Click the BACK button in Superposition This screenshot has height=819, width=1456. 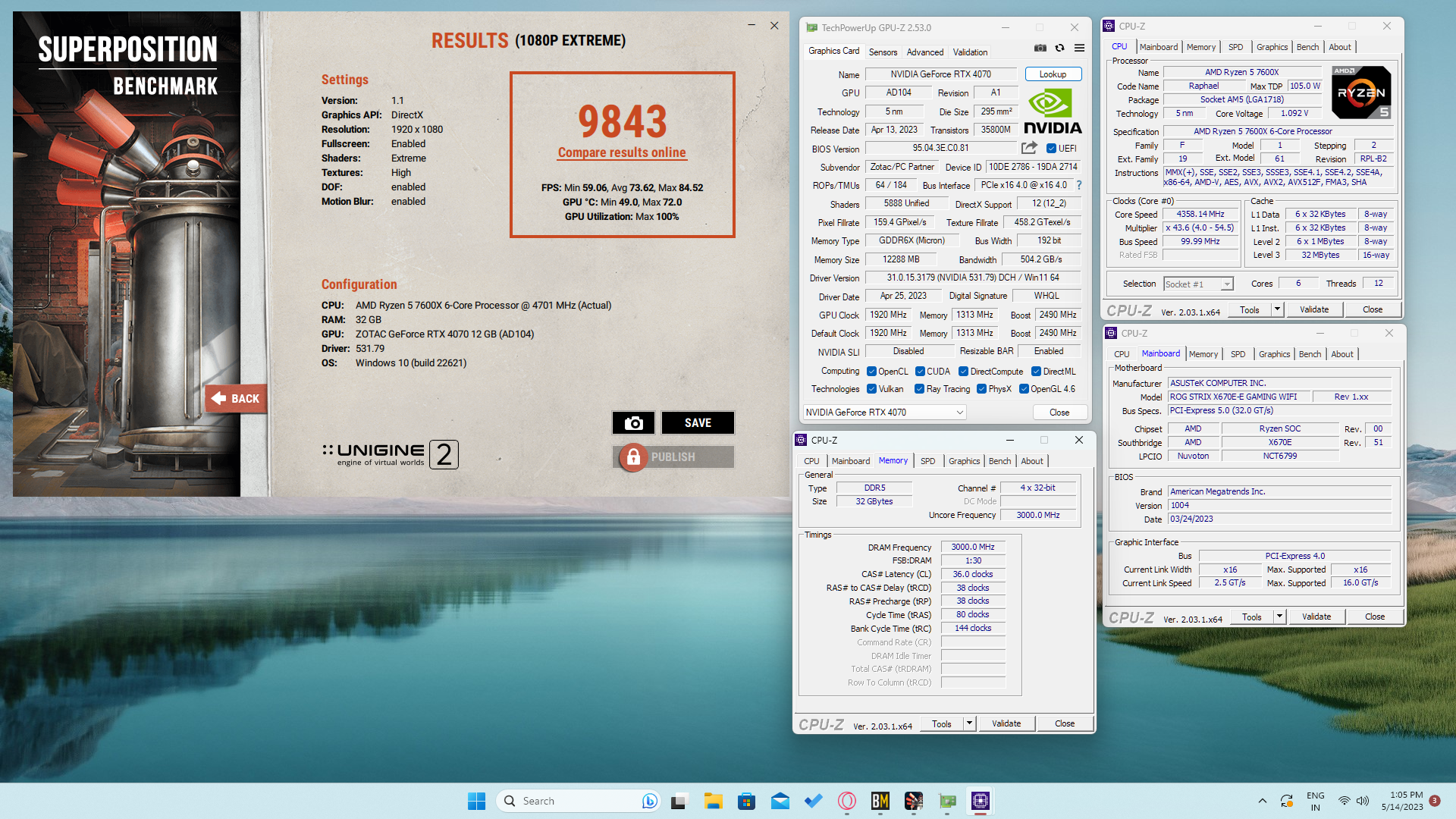pos(236,398)
